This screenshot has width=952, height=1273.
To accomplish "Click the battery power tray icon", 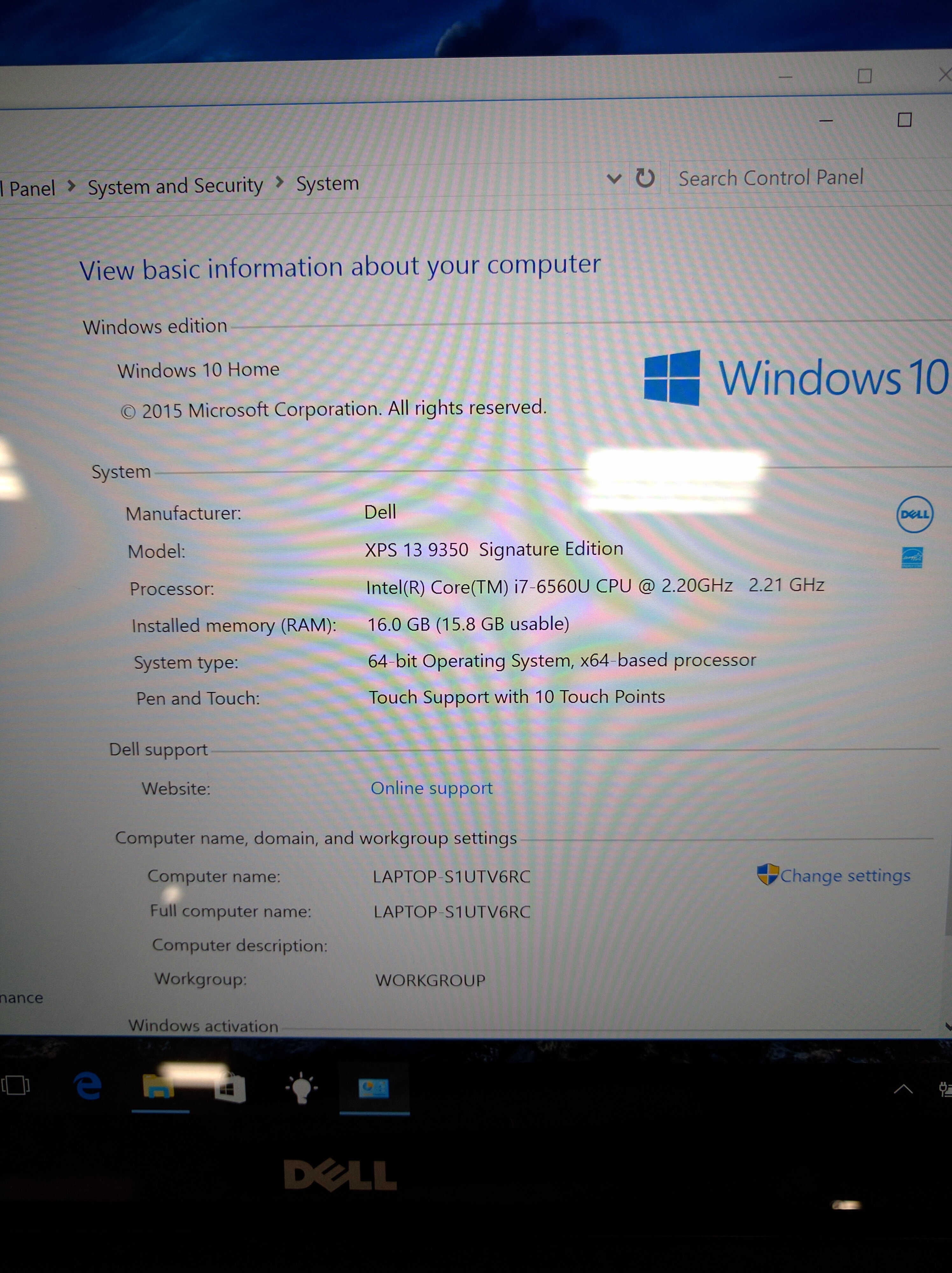I will coord(944,1088).
